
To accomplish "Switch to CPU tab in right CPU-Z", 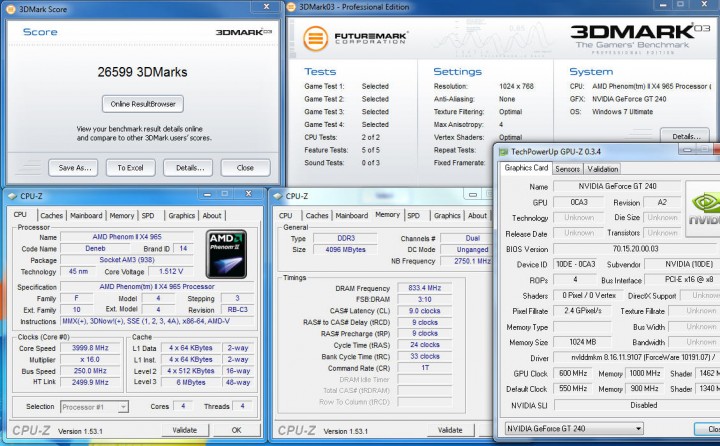I will pos(285,215).
